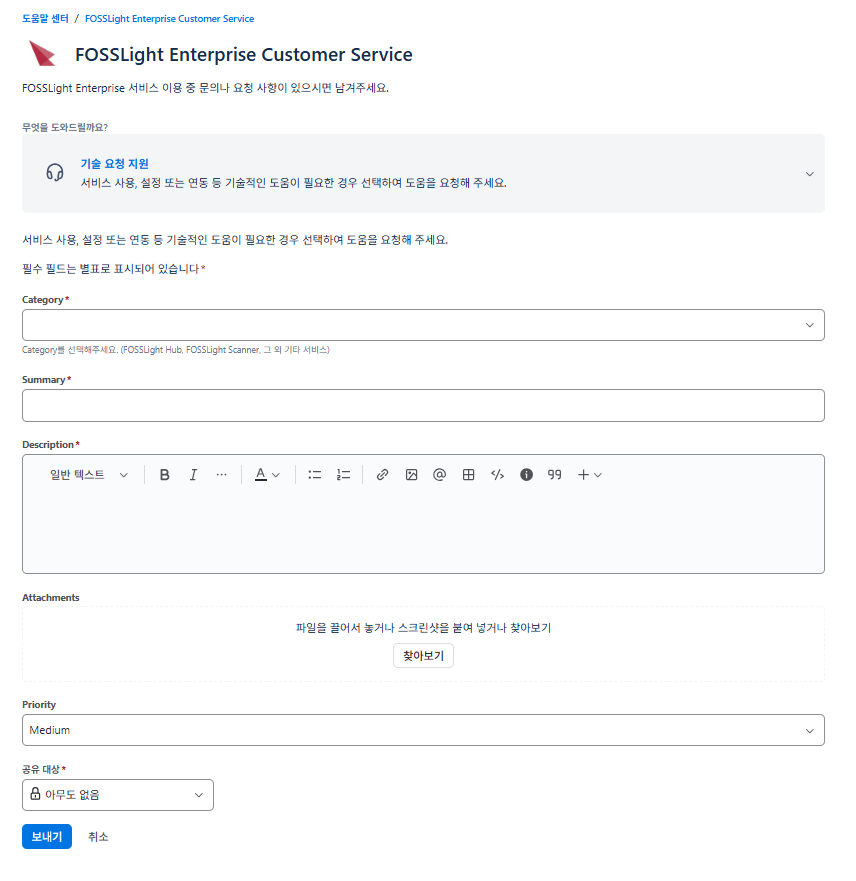The width and height of the screenshot is (856, 881).
Task: Open FOSSLight Enterprise Customer Service breadcrumb link
Action: point(169,19)
